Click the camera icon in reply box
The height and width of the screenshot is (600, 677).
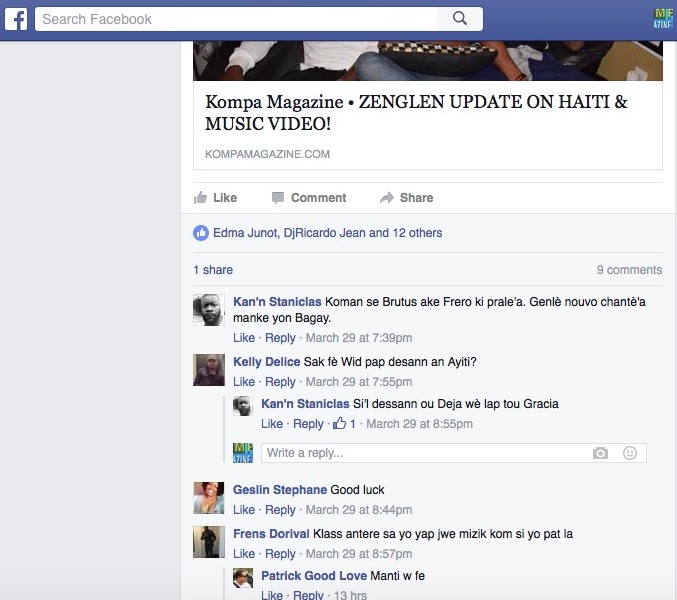600,453
